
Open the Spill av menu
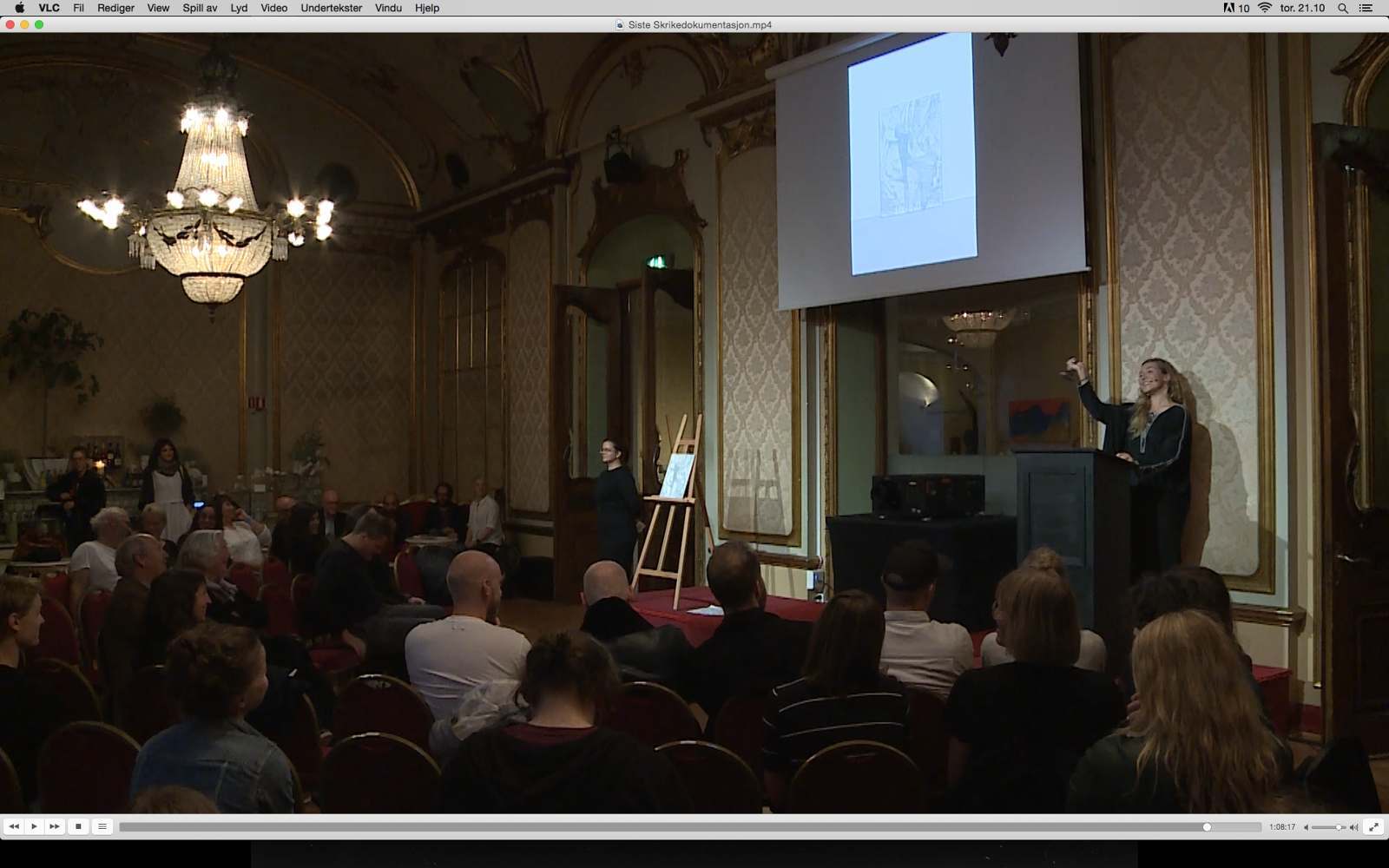click(x=200, y=8)
